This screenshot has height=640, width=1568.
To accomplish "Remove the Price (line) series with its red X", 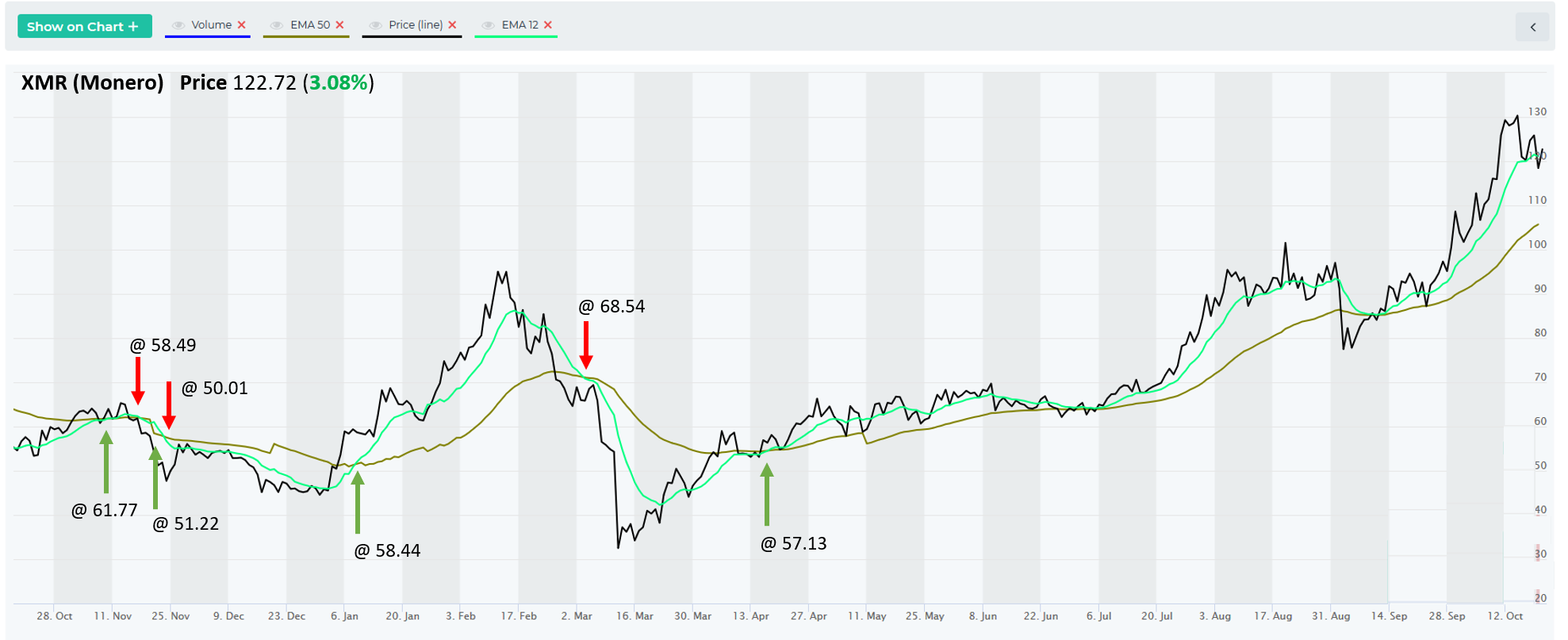I will point(452,25).
